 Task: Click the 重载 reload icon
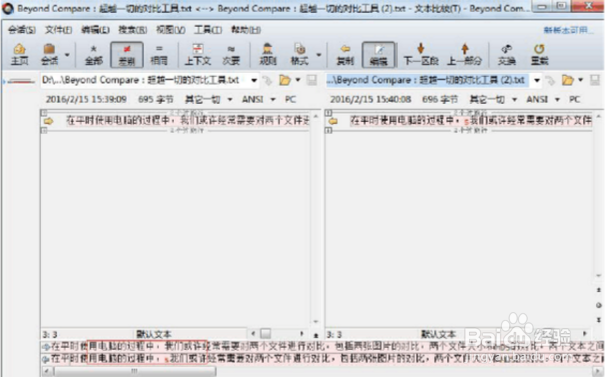539,54
